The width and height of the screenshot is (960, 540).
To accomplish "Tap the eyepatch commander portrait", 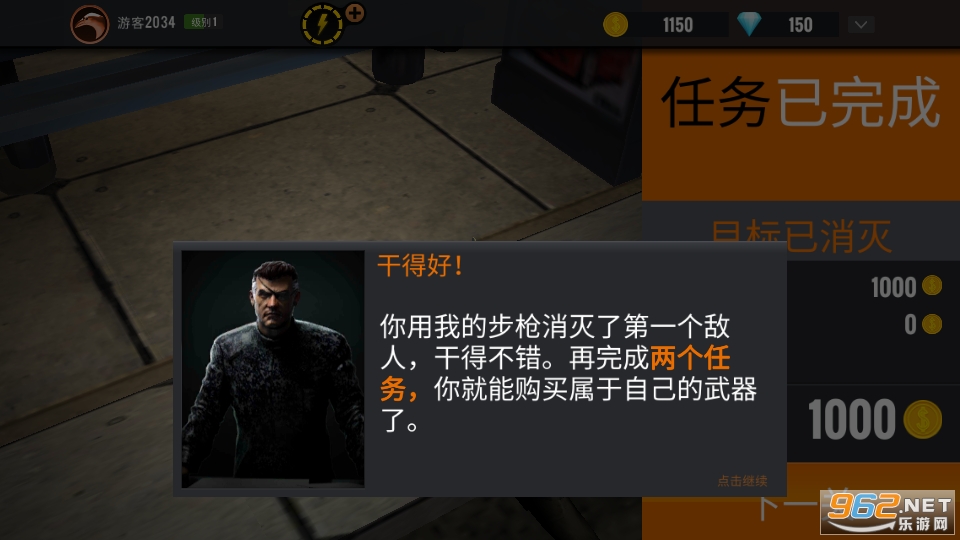I will pyautogui.click(x=273, y=369).
